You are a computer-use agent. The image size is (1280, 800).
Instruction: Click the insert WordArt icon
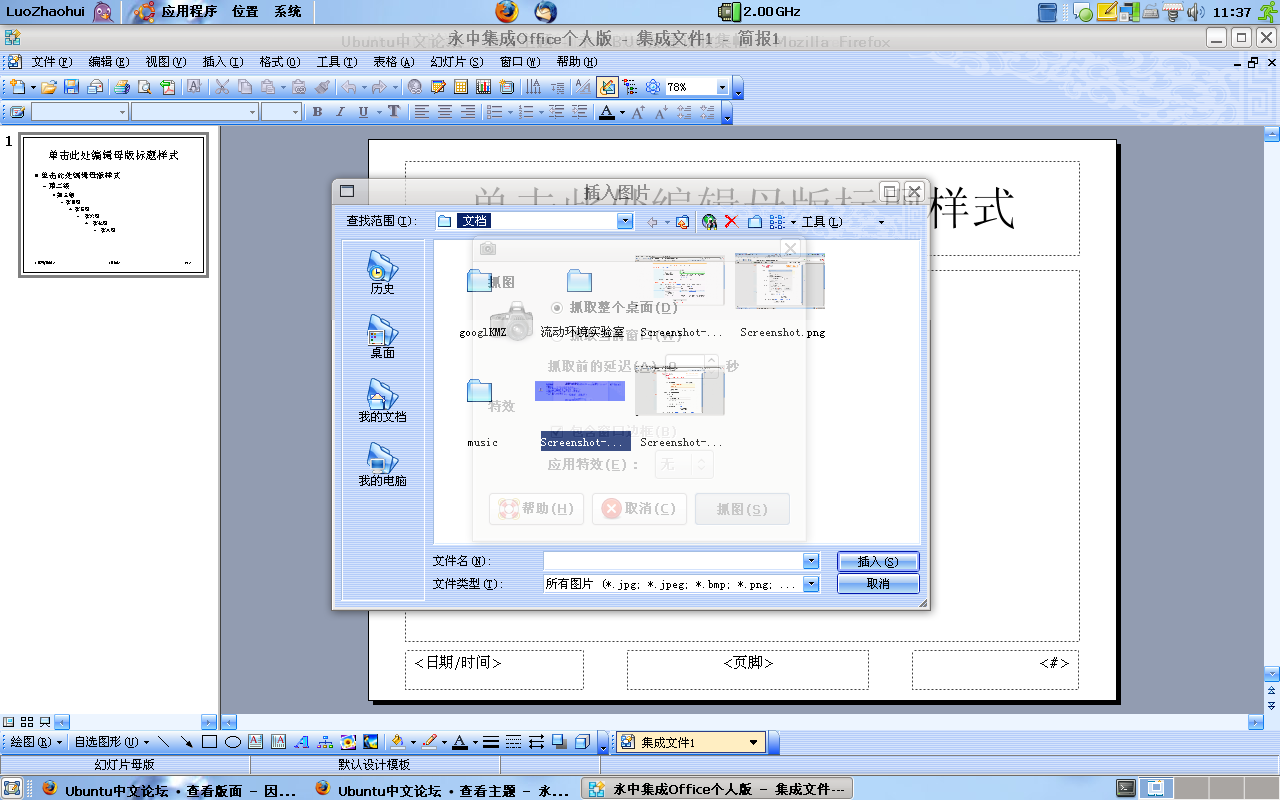pyautogui.click(x=302, y=742)
